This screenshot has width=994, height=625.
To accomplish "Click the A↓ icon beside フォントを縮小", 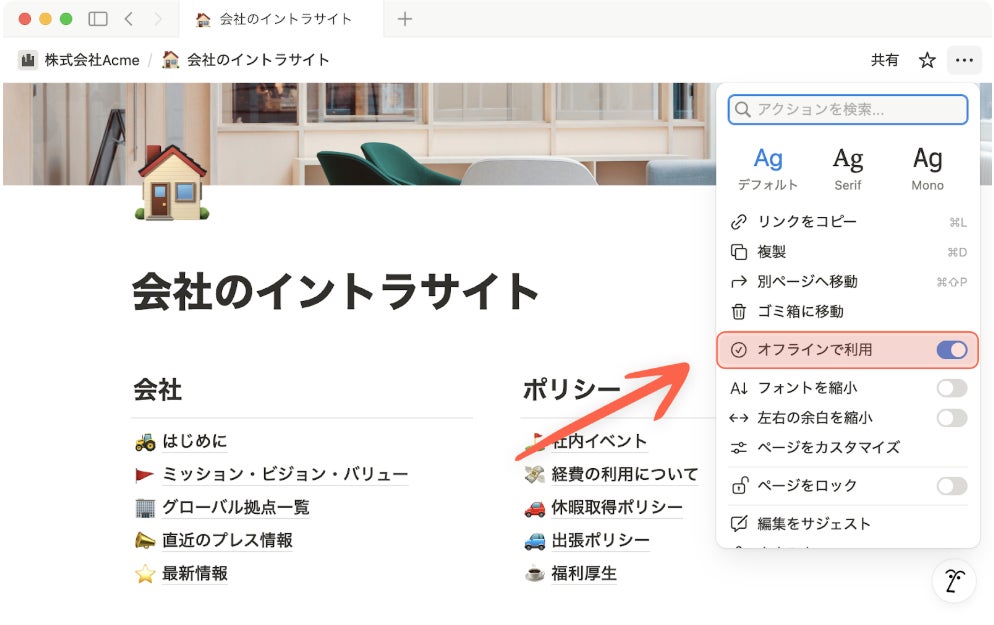I will (x=739, y=388).
